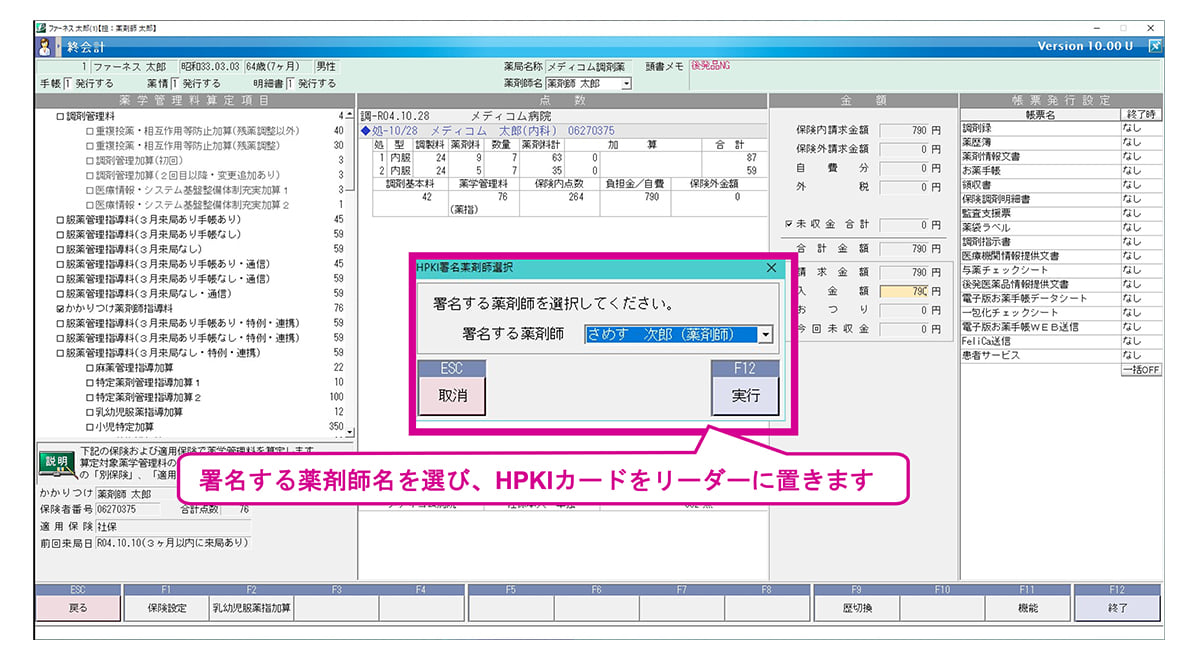1200x660 pixels.
Task: Click the 説明 blackboard icon
Action: (x=57, y=463)
